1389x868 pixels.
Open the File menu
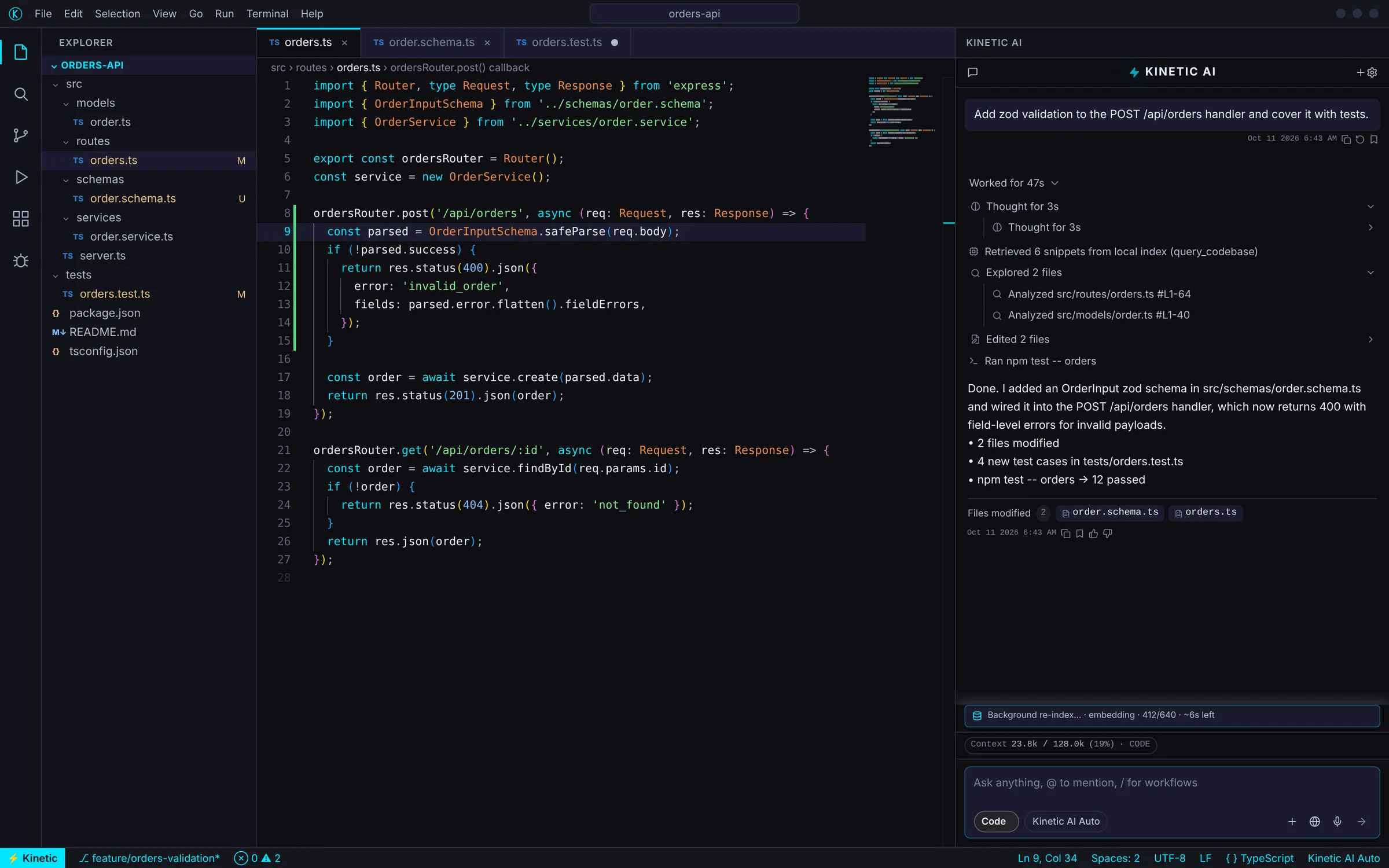(x=43, y=13)
